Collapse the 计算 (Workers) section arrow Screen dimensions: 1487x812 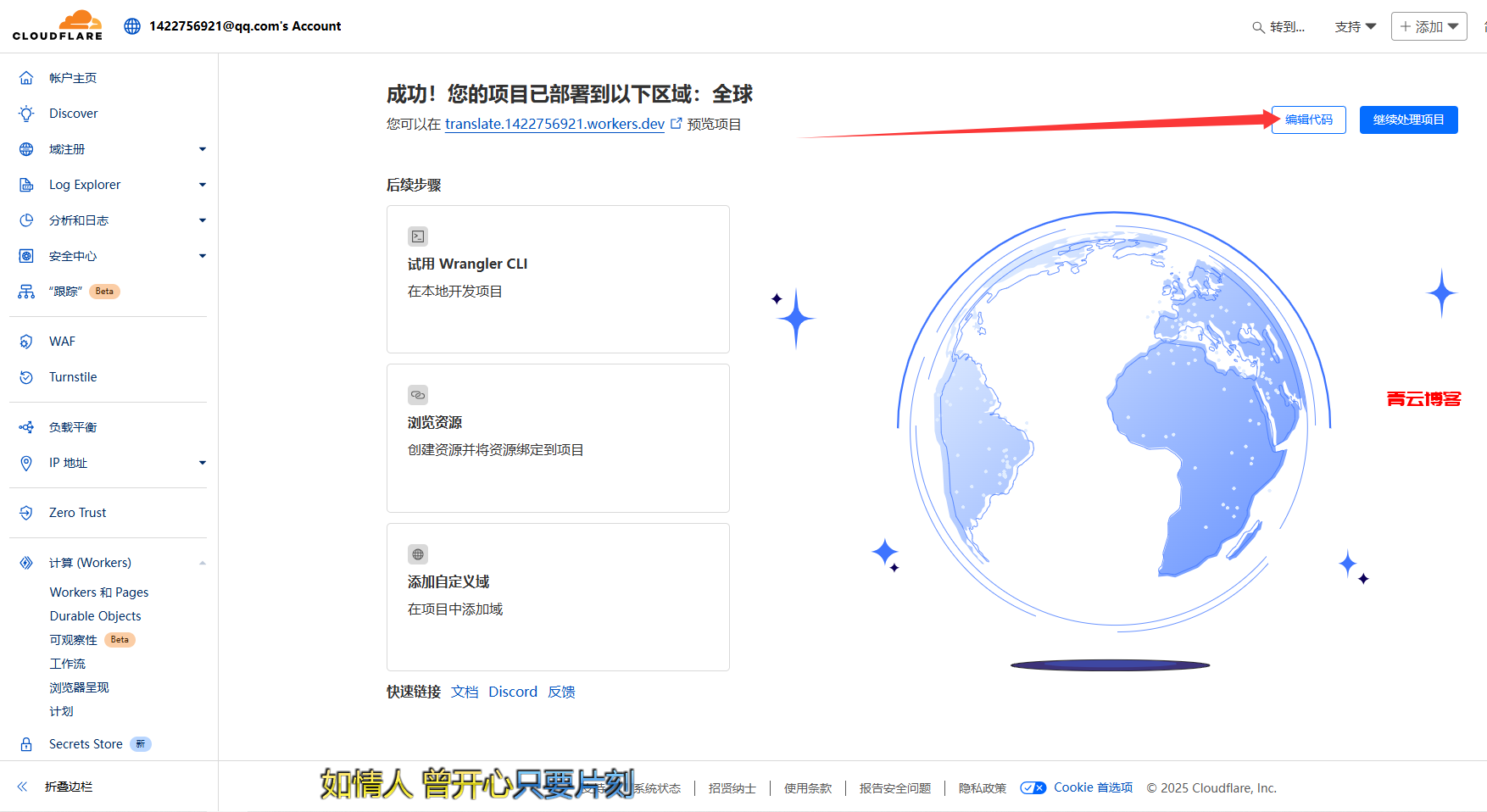203,563
